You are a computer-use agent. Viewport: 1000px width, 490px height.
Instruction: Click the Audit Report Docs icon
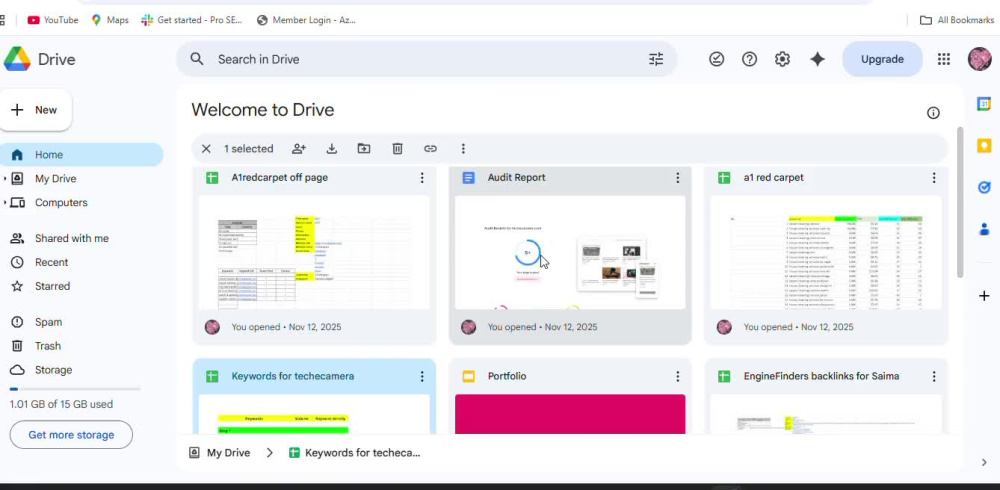(469, 177)
